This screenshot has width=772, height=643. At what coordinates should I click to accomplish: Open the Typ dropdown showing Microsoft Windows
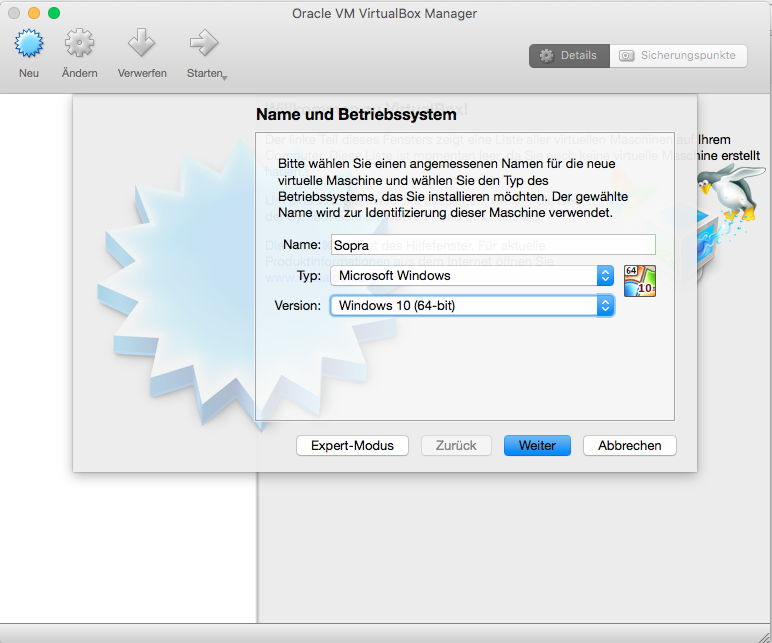coord(472,276)
